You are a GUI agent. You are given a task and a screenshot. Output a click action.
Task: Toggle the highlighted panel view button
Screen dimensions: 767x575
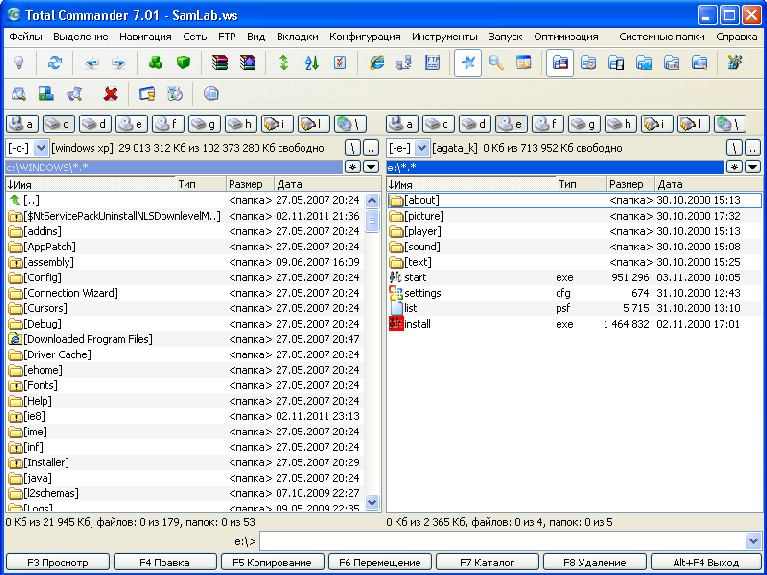click(x=560, y=63)
